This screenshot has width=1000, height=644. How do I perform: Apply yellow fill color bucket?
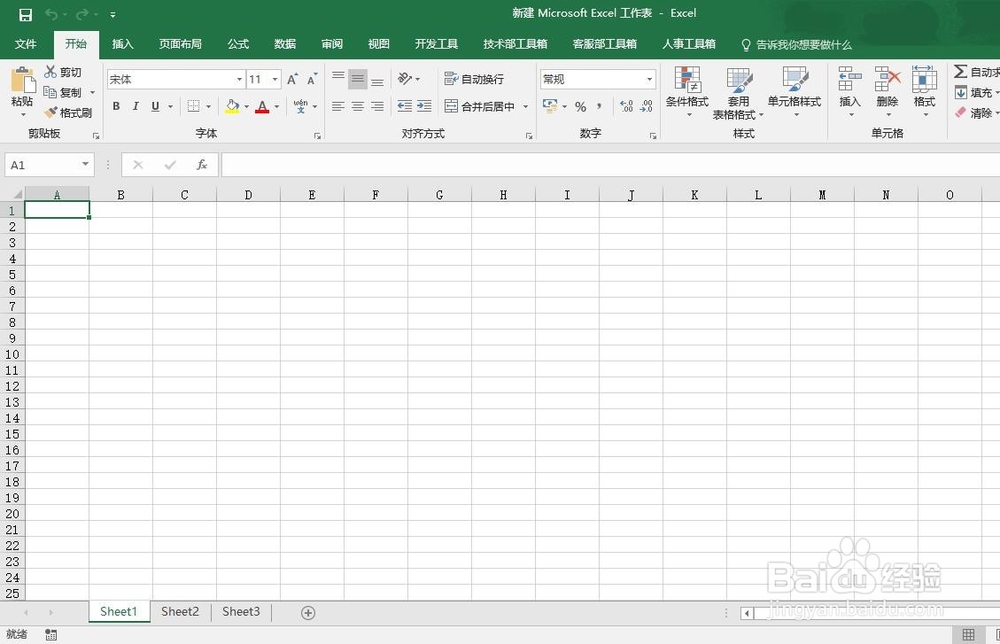pyautogui.click(x=232, y=106)
